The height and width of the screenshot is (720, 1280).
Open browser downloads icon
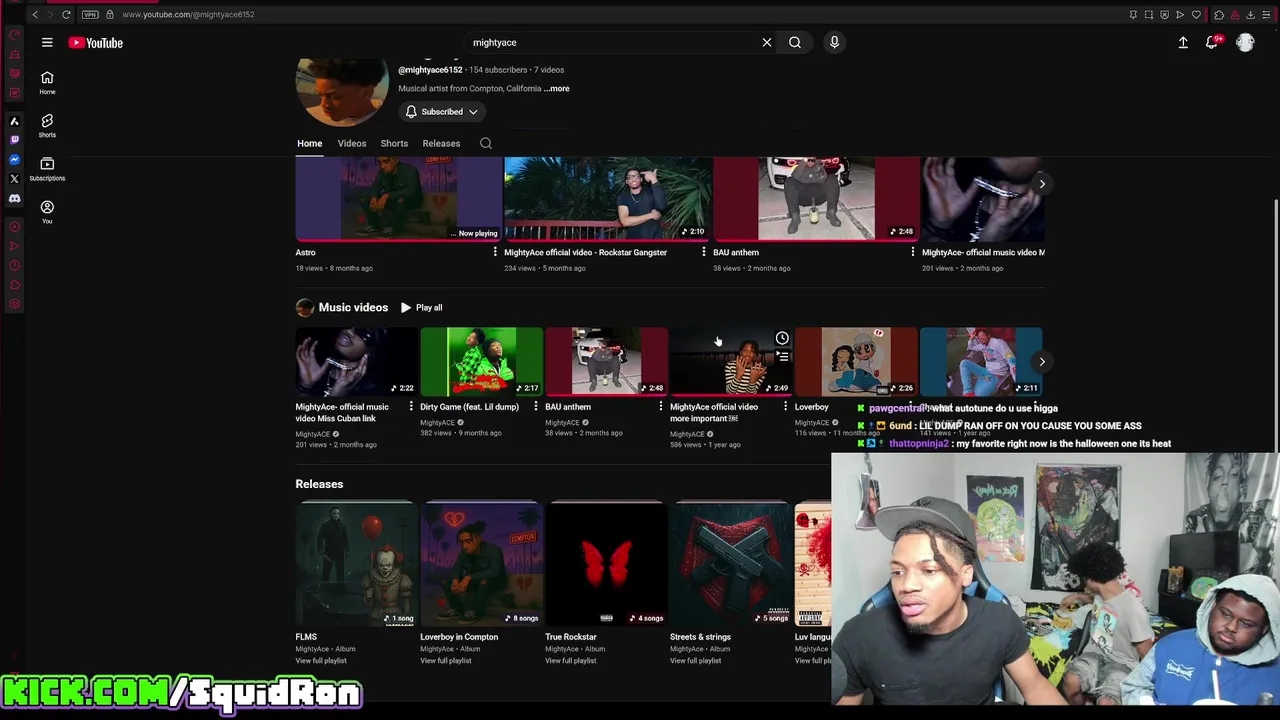pos(1250,14)
